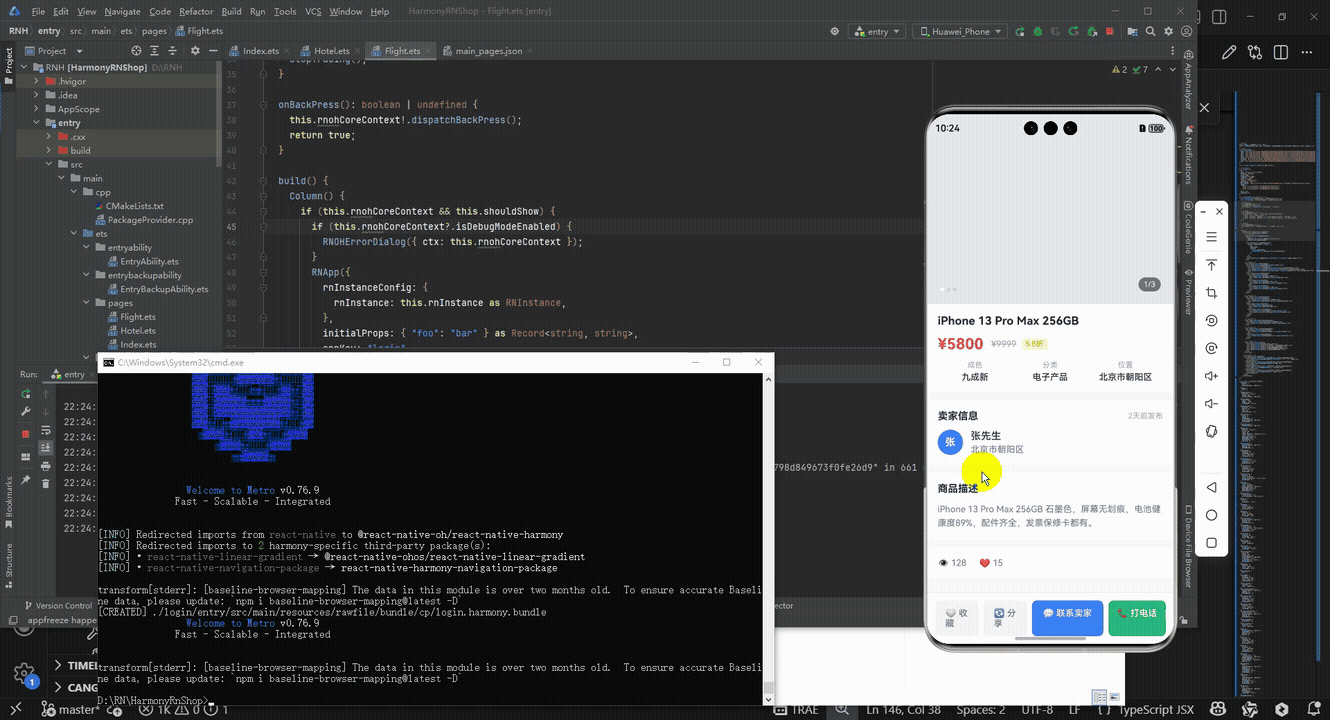Collapse the pages folder in tree
The height and width of the screenshot is (720, 1330).
point(86,302)
